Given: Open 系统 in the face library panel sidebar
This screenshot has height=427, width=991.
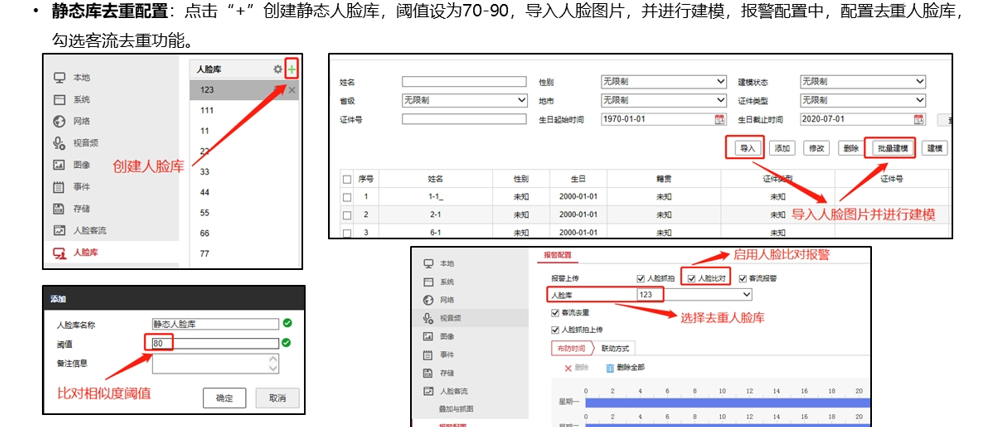Looking at the screenshot, I should tap(82, 100).
